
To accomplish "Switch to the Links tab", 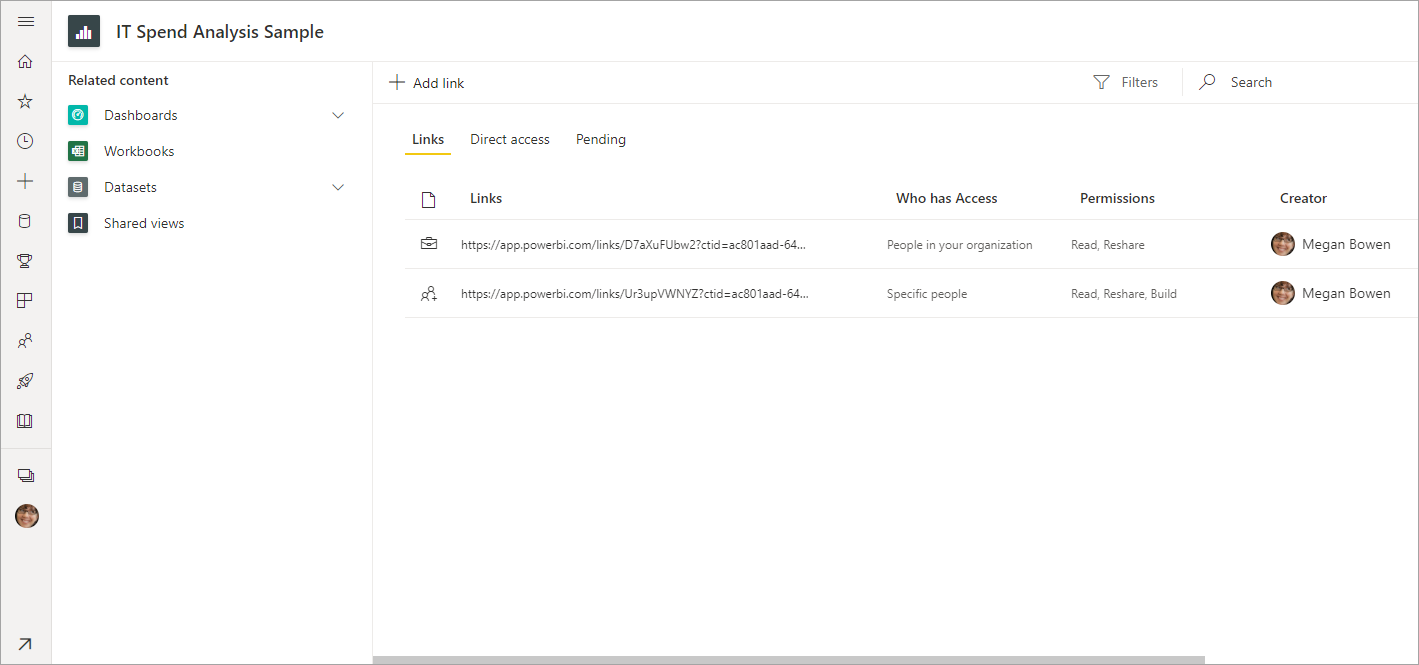I will [428, 139].
